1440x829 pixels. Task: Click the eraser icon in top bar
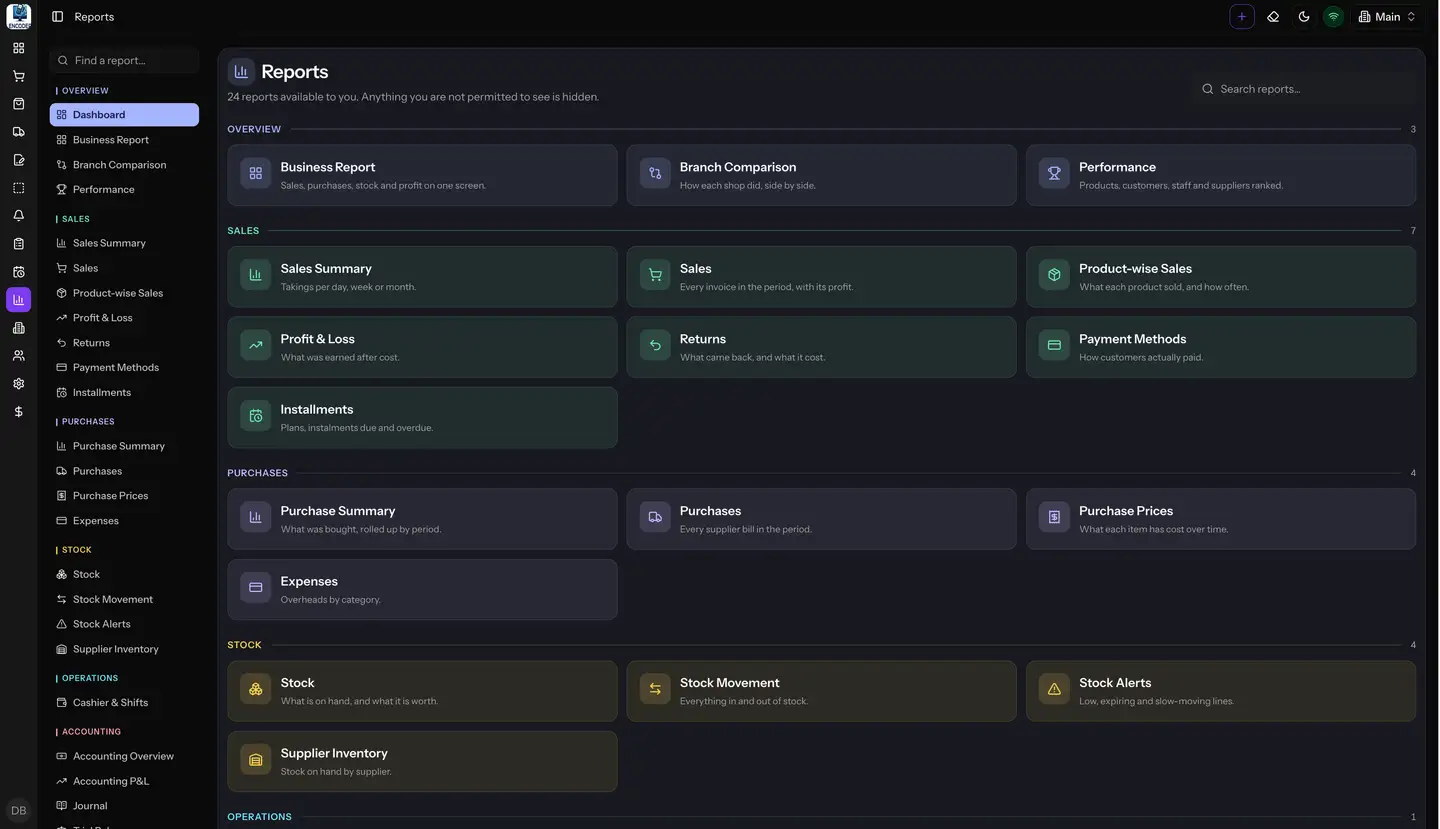click(x=1273, y=17)
